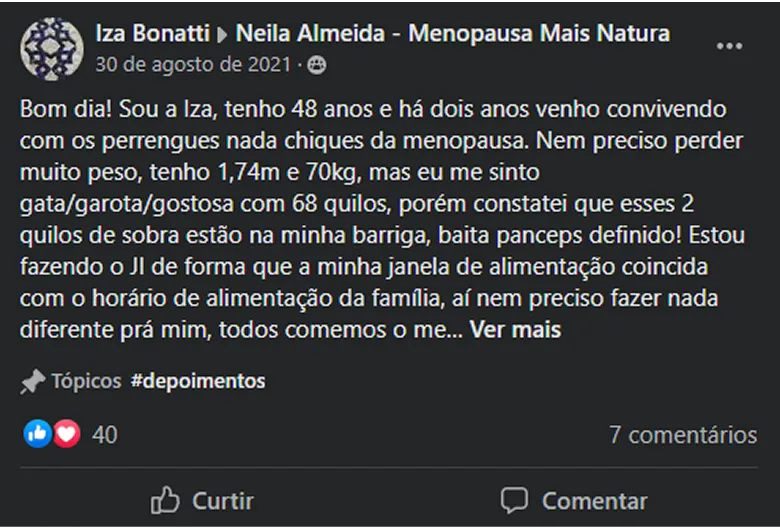Click the 30 de agosto de 2021 timestamp
Screen dimensions: 780x529
point(194,65)
